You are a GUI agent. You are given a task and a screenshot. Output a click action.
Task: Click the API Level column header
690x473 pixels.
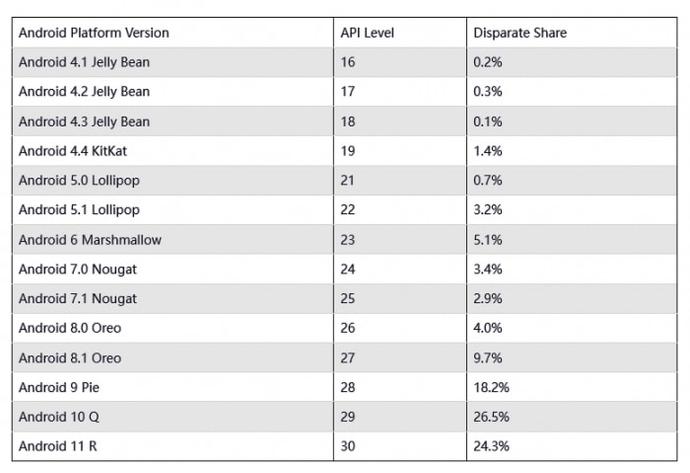(367, 33)
